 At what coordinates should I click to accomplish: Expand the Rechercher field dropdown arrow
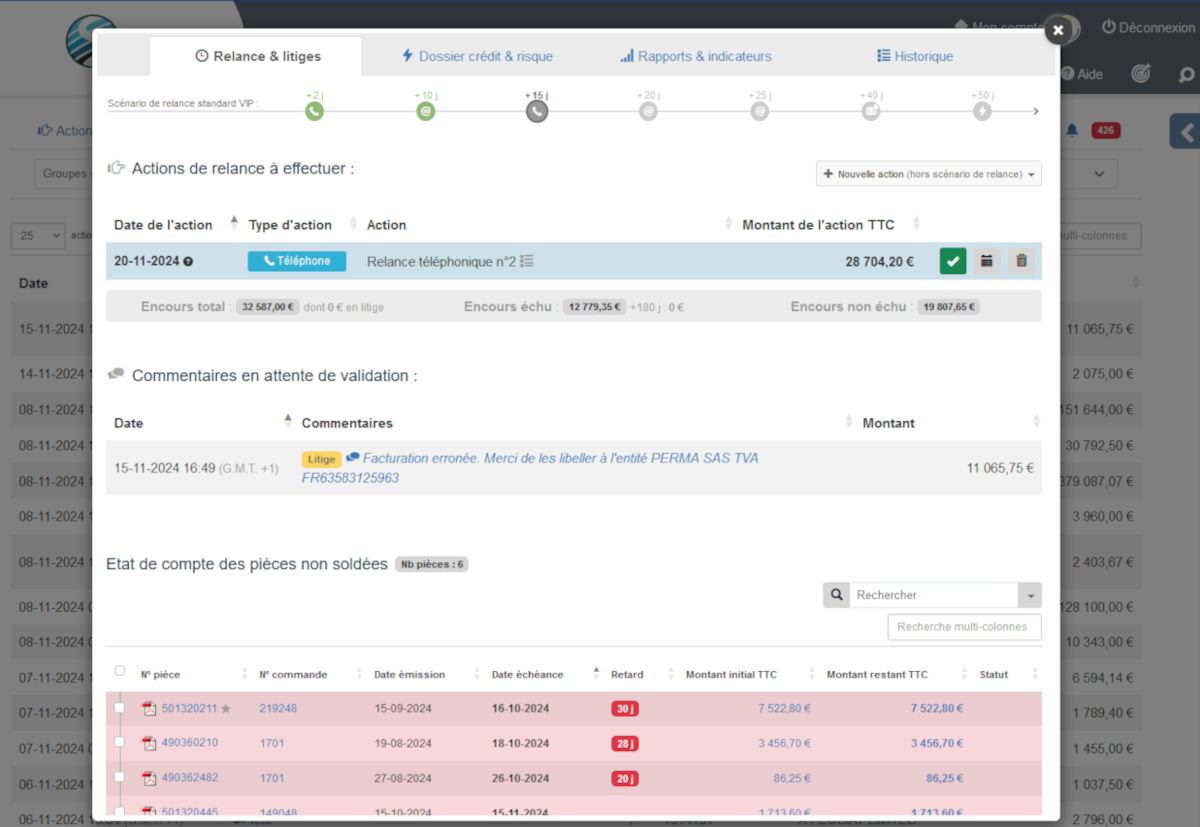pos(1029,595)
